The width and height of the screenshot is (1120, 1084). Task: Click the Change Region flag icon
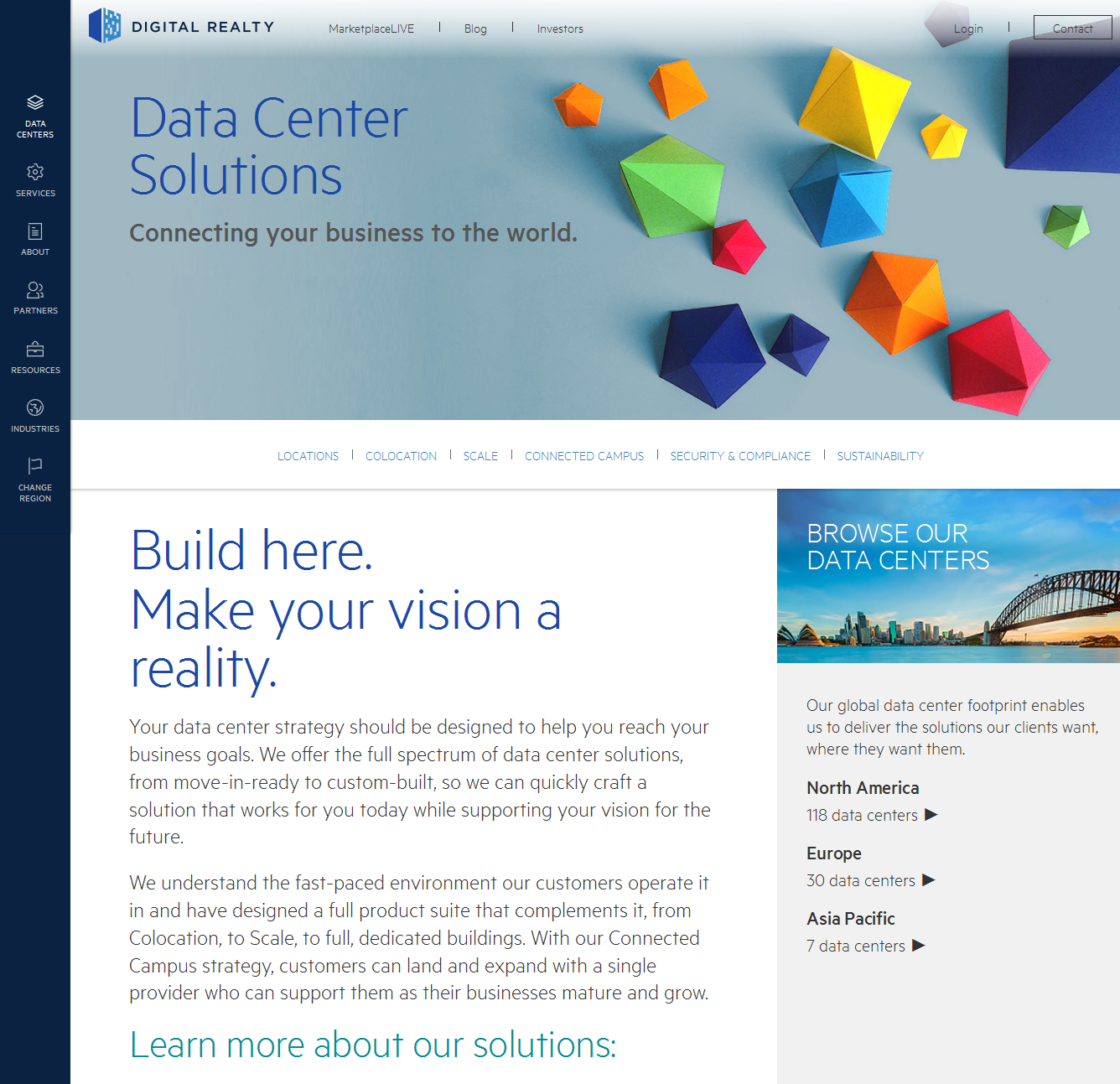pos(35,466)
